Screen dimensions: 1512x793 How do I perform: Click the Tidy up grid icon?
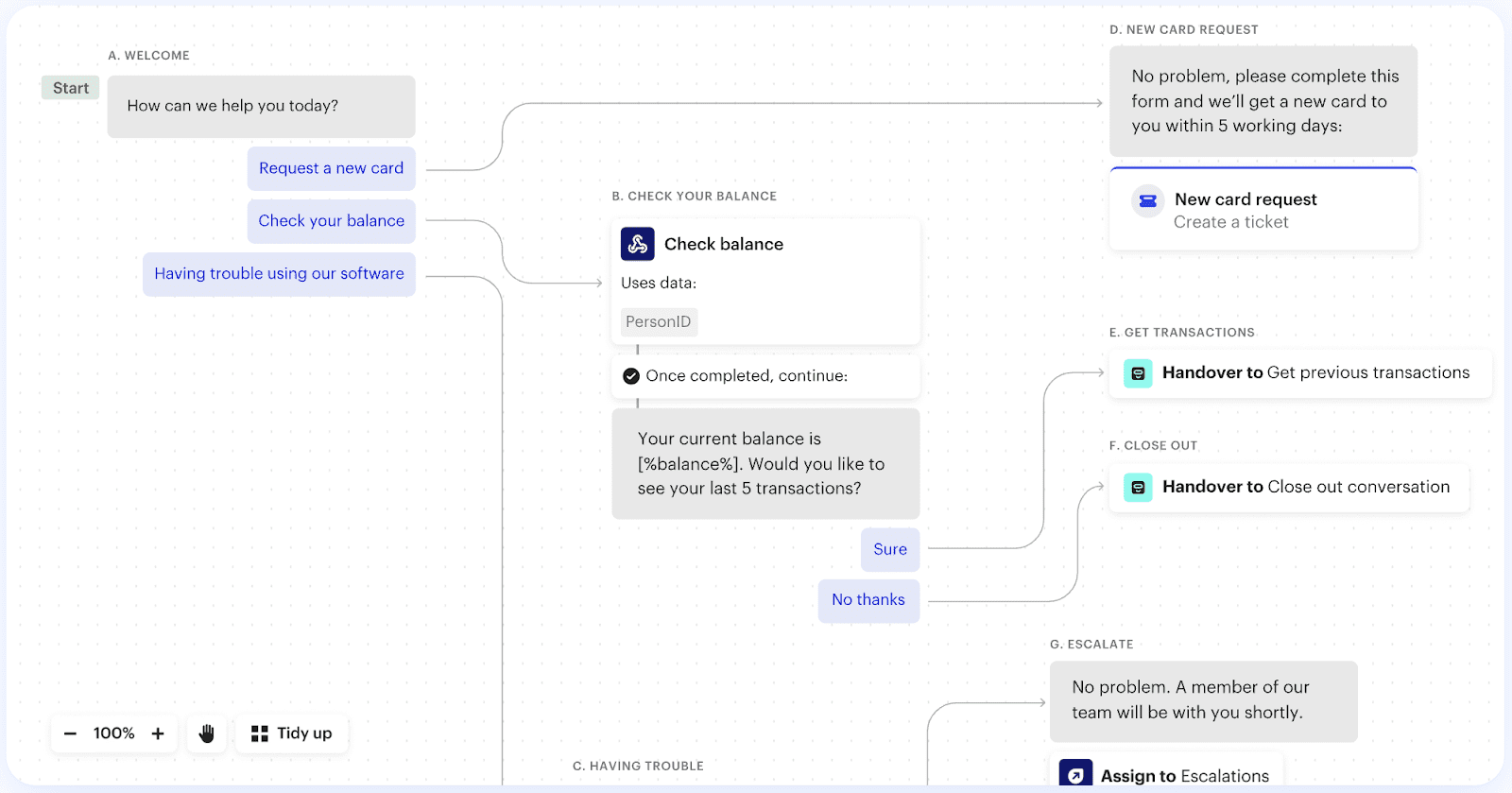[x=260, y=733]
